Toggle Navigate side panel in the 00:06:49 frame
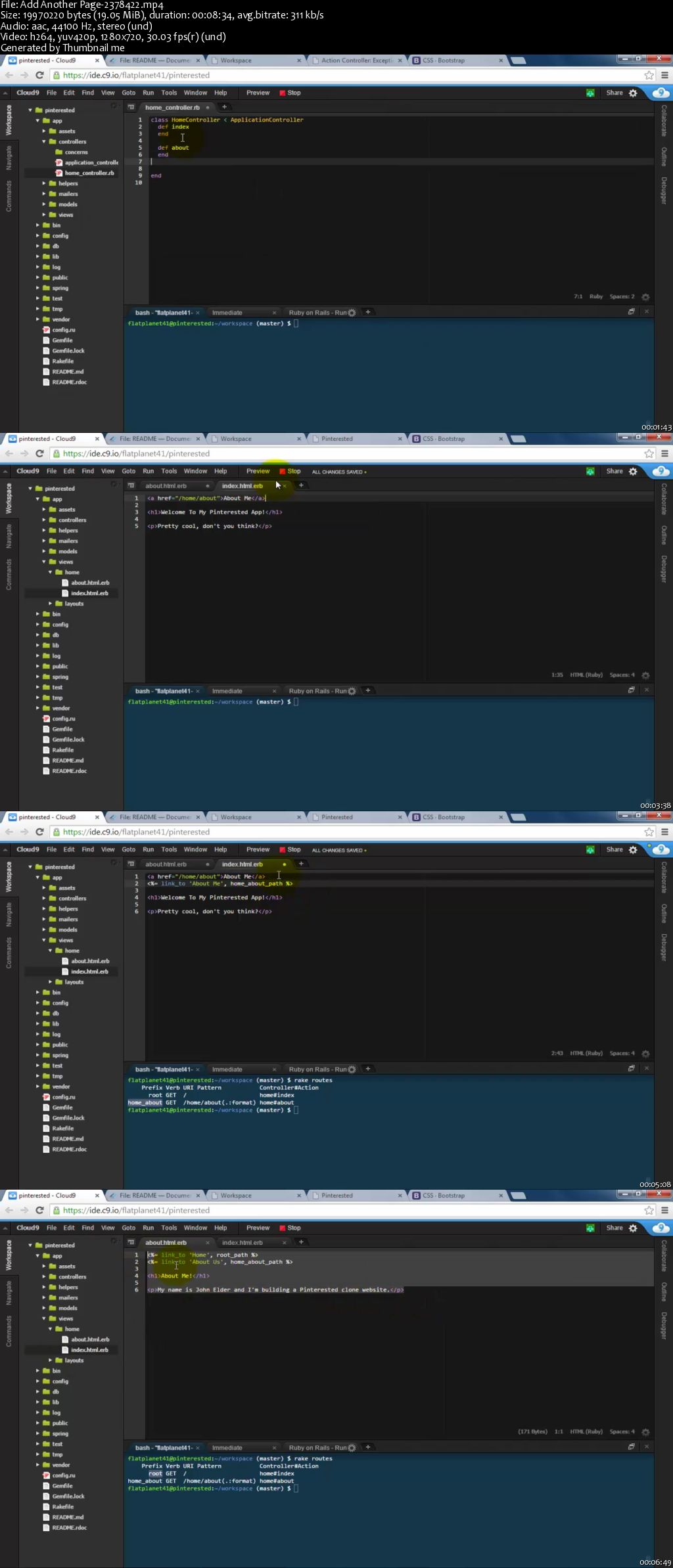The image size is (673, 1568). [x=9, y=1293]
